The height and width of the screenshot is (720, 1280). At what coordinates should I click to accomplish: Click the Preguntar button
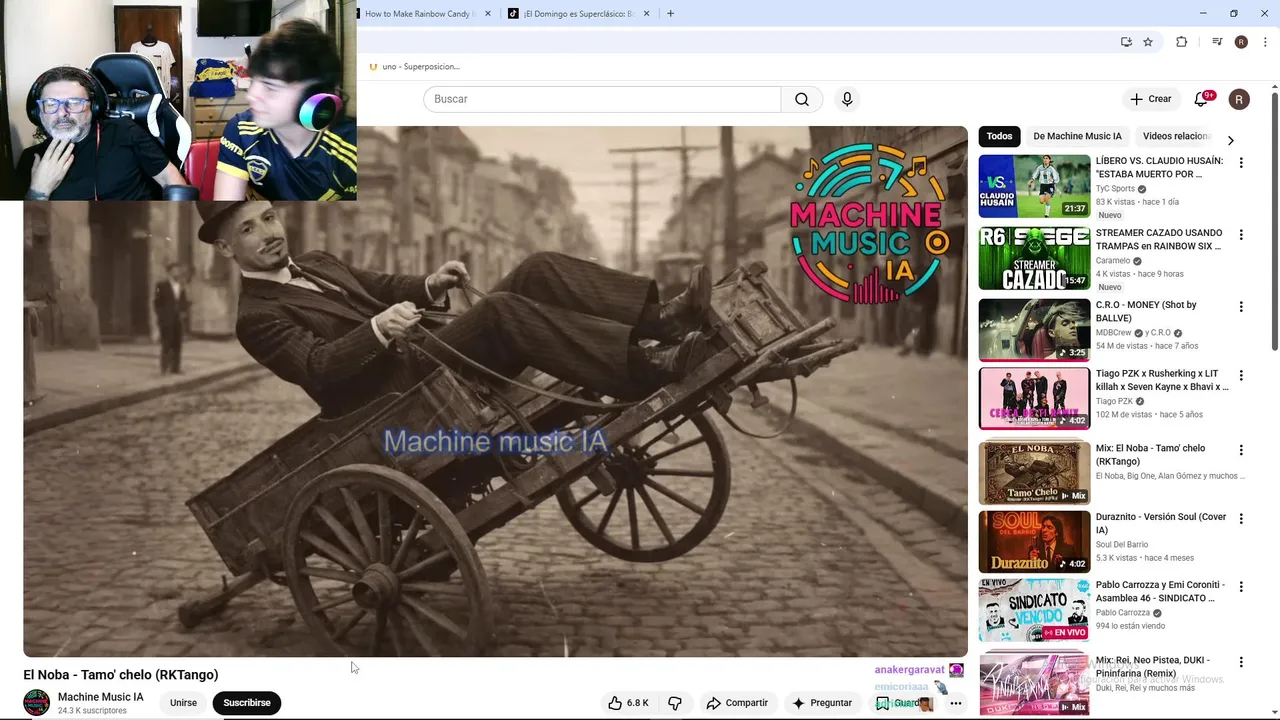[x=822, y=703]
